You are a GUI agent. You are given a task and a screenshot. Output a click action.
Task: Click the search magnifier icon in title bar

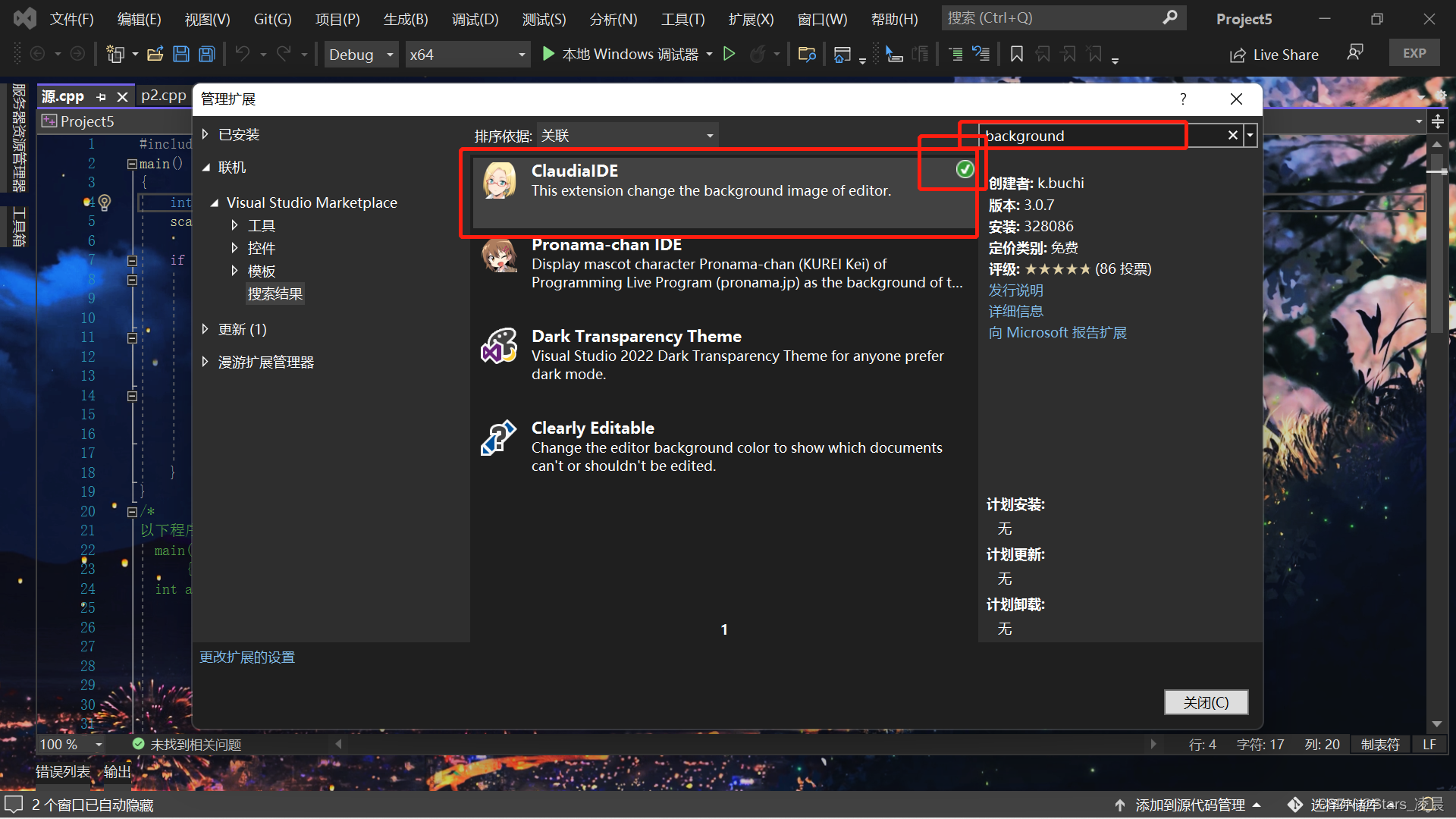pyautogui.click(x=1170, y=17)
